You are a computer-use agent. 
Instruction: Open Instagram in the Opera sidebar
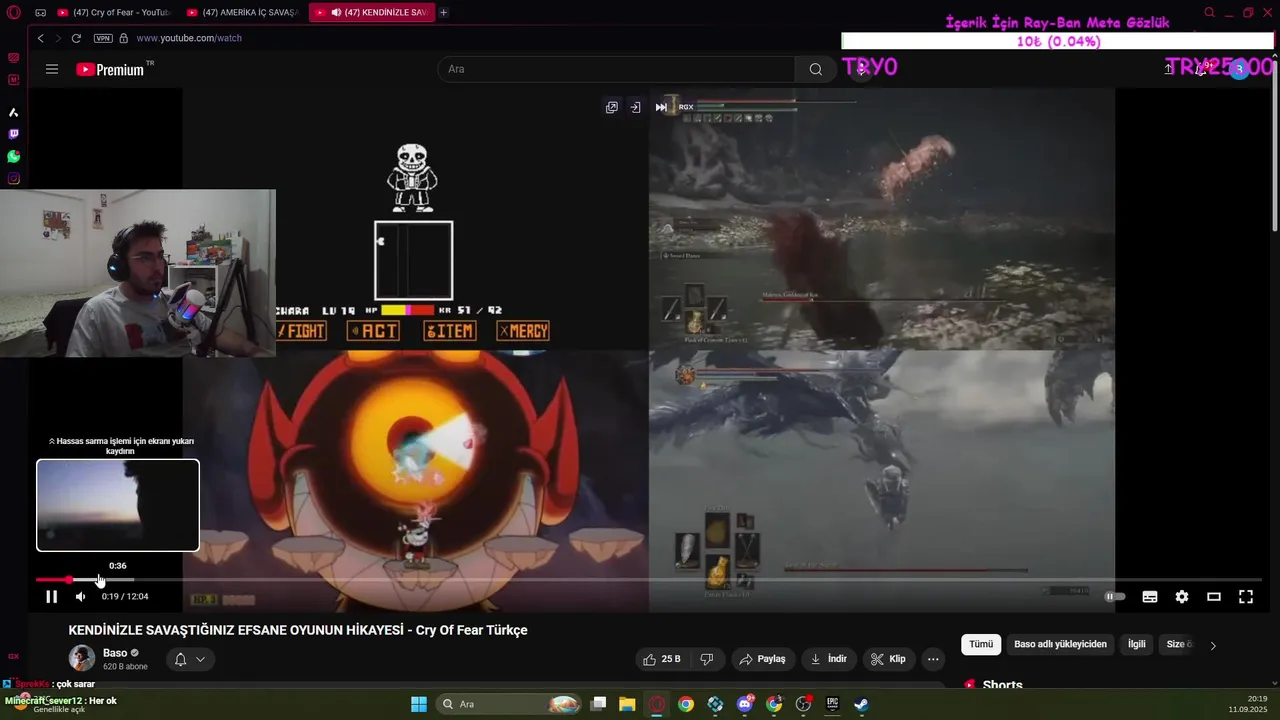pyautogui.click(x=13, y=179)
